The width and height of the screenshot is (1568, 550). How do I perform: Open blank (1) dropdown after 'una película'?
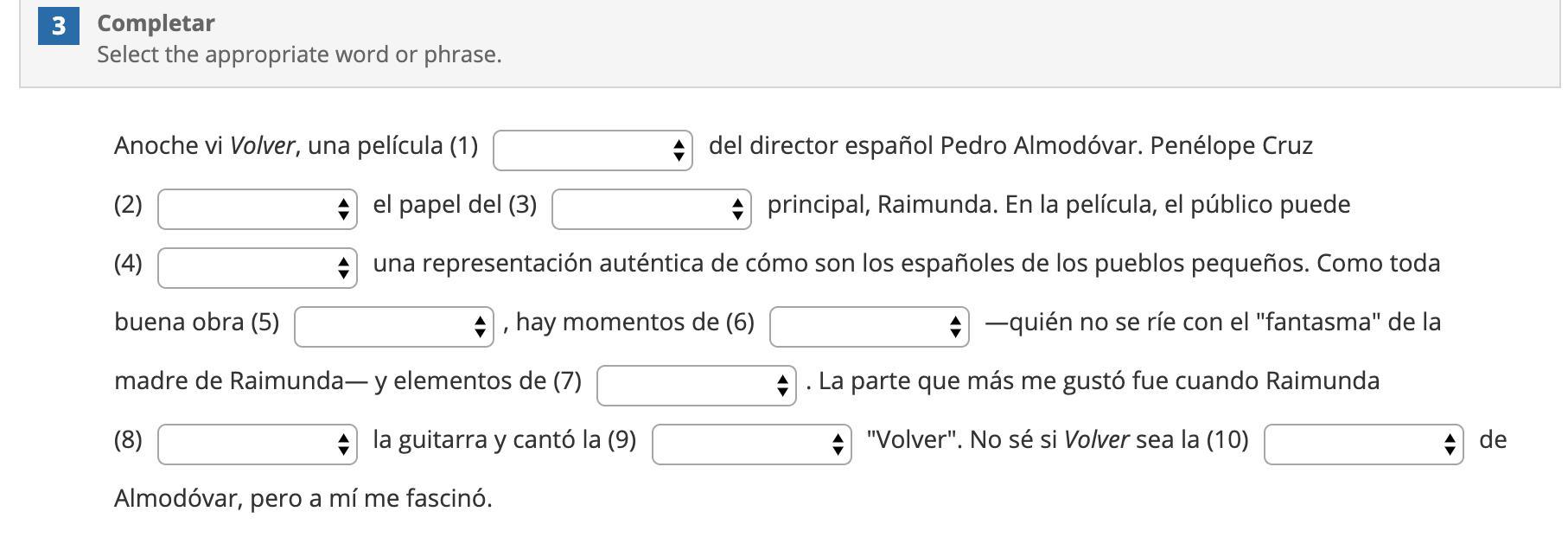(592, 150)
